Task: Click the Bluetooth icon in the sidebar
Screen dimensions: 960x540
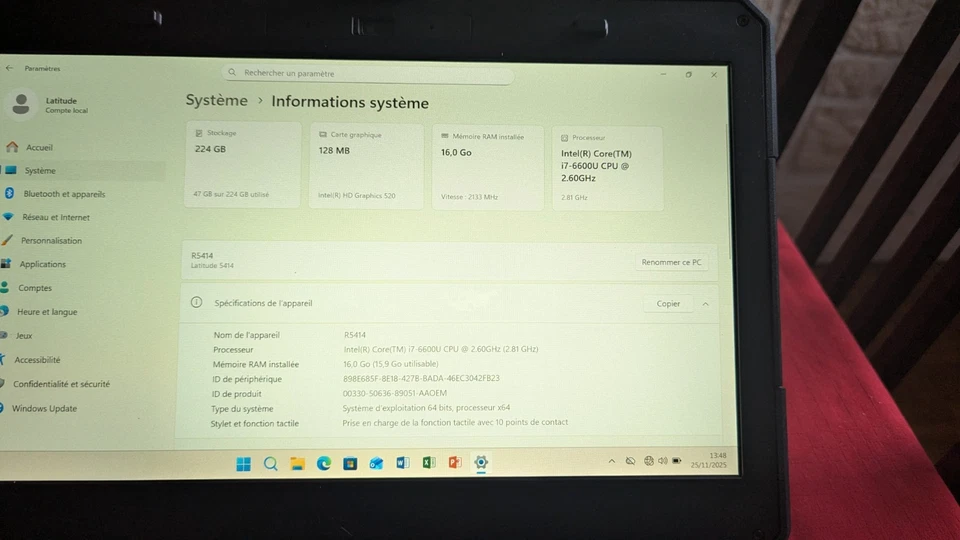Action: tap(9, 193)
